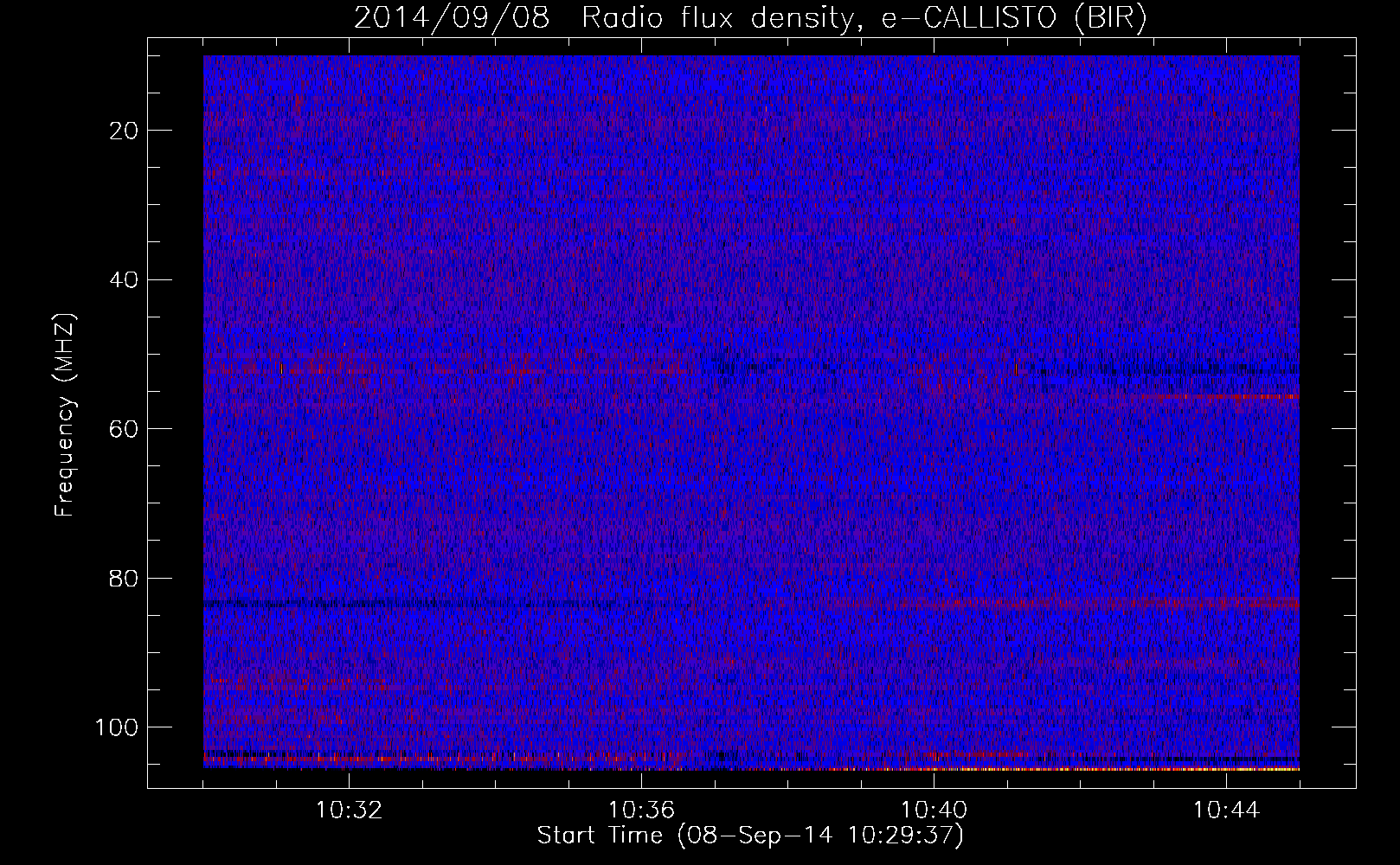Click the 20 frequency tick label
Viewport: 1400px width, 865px height.
pyautogui.click(x=125, y=131)
